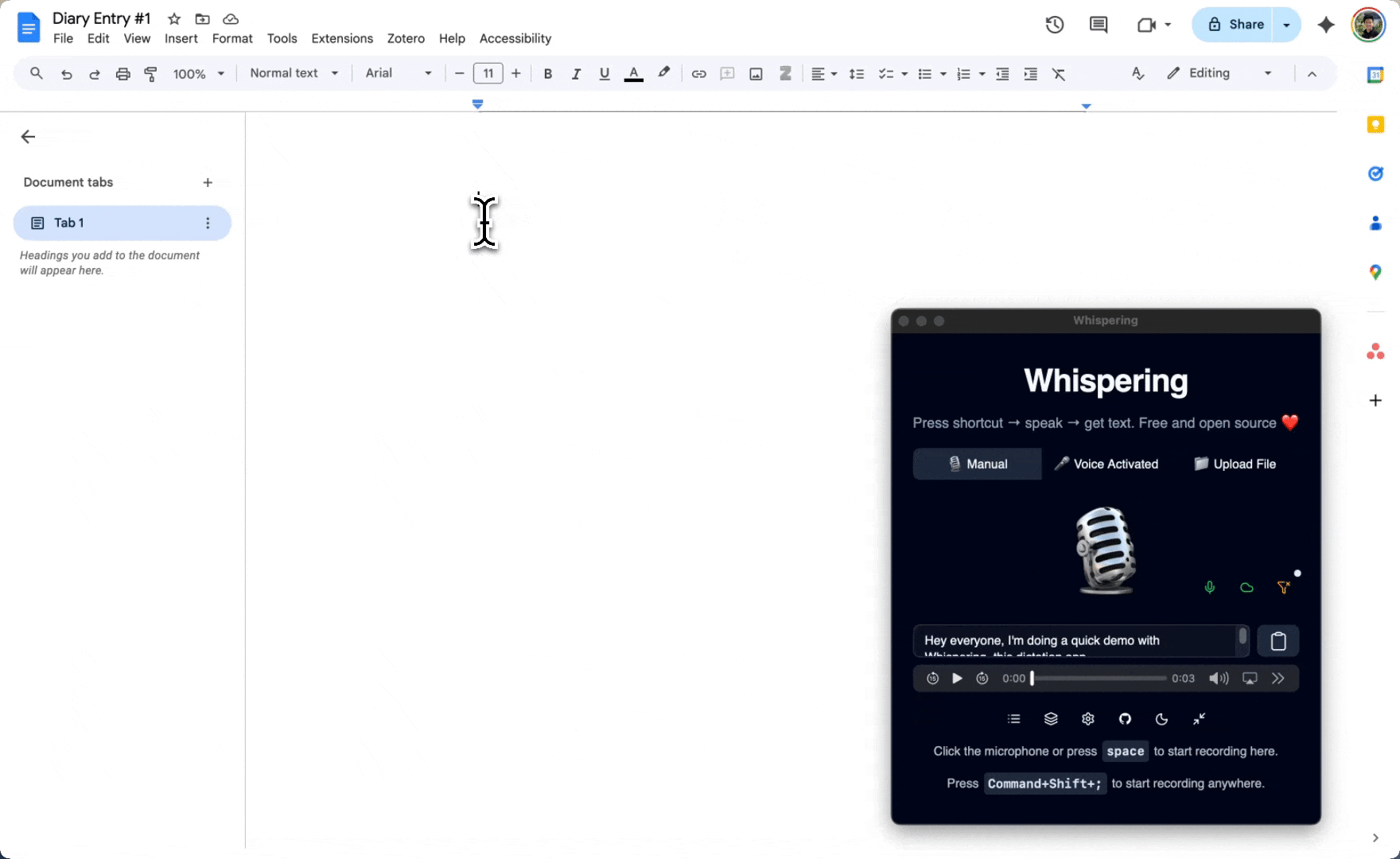Play the recorded audio in Whispering
Screen dimensions: 1400x859
tap(957, 678)
